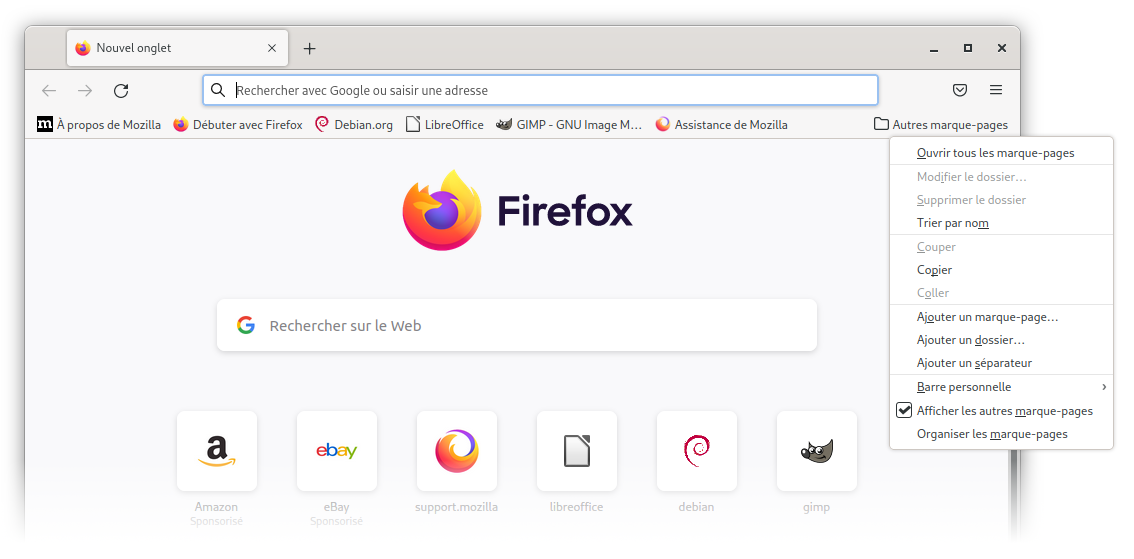The height and width of the screenshot is (559, 1134).
Task: Open the libreoffice shortcut tile
Action: [x=577, y=451]
